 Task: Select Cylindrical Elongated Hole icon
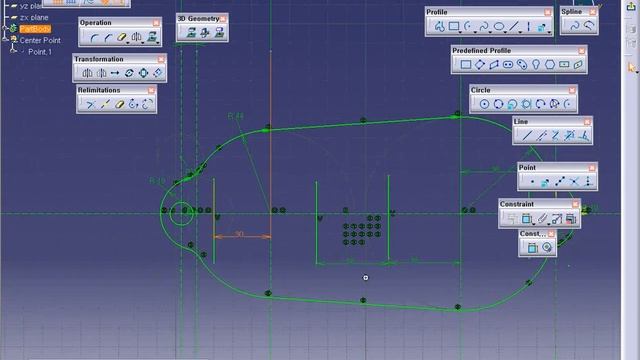pyautogui.click(x=522, y=64)
